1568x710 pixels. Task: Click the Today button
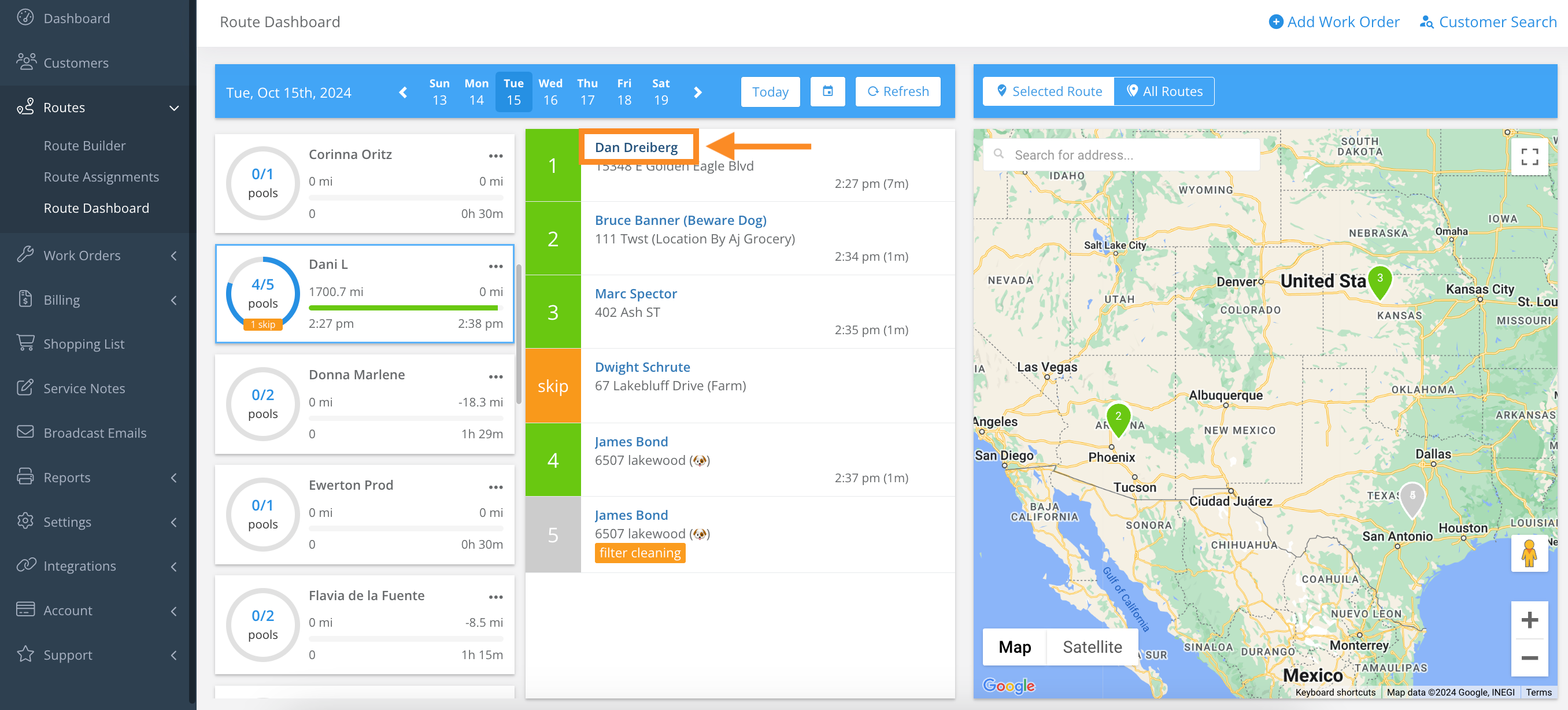pyautogui.click(x=770, y=91)
